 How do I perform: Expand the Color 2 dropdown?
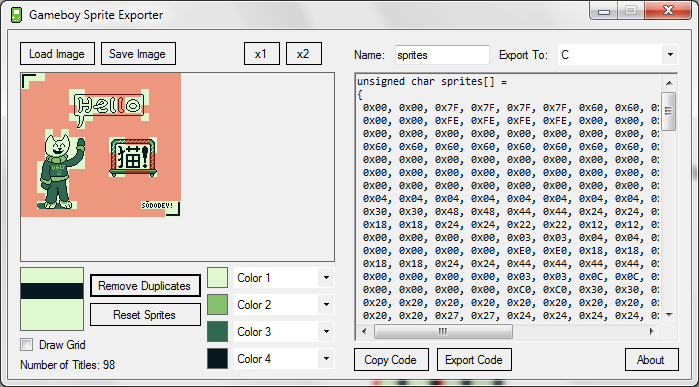coord(326,305)
